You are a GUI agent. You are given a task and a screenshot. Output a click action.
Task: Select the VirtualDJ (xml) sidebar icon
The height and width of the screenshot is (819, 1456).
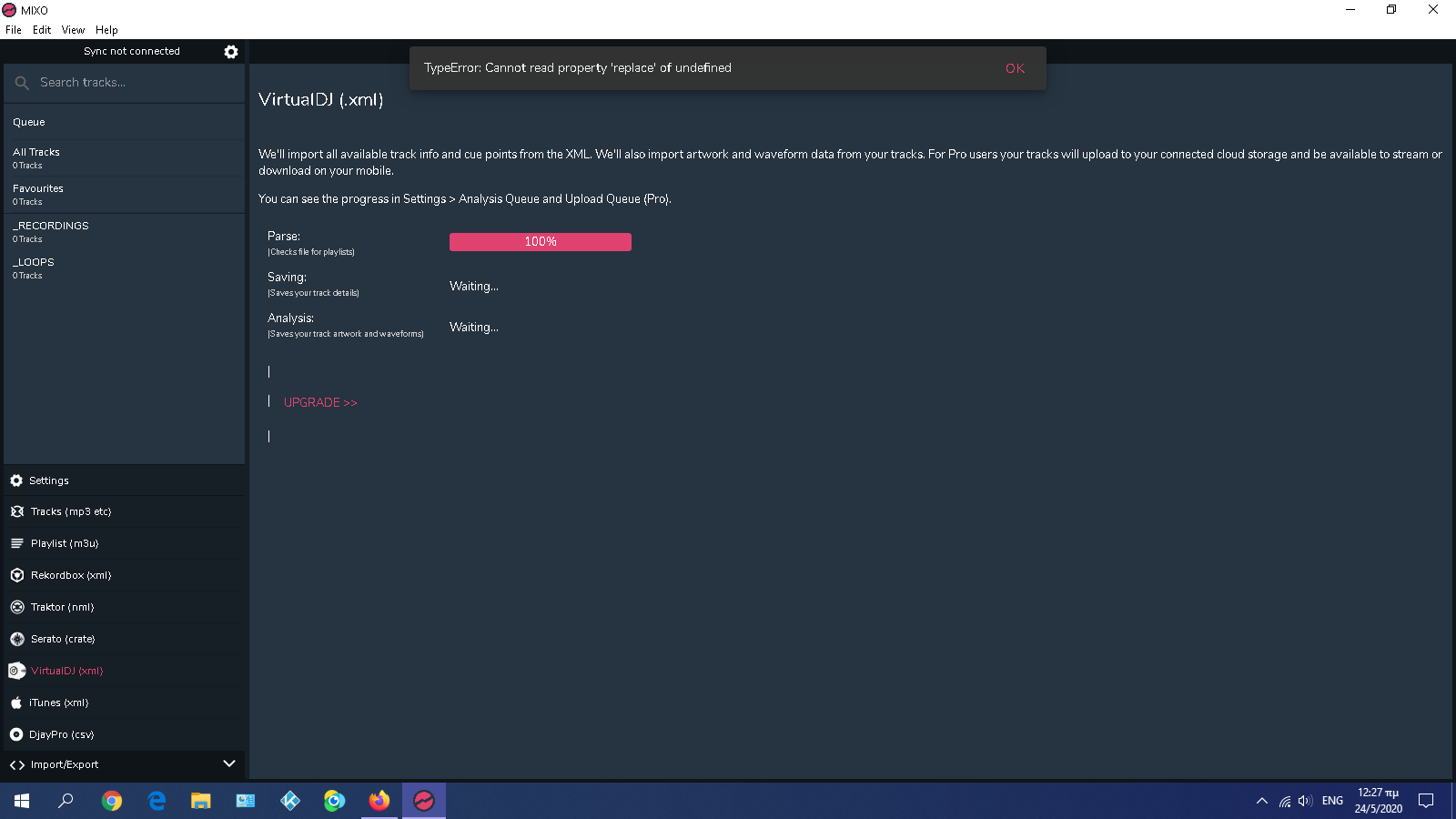(x=16, y=671)
